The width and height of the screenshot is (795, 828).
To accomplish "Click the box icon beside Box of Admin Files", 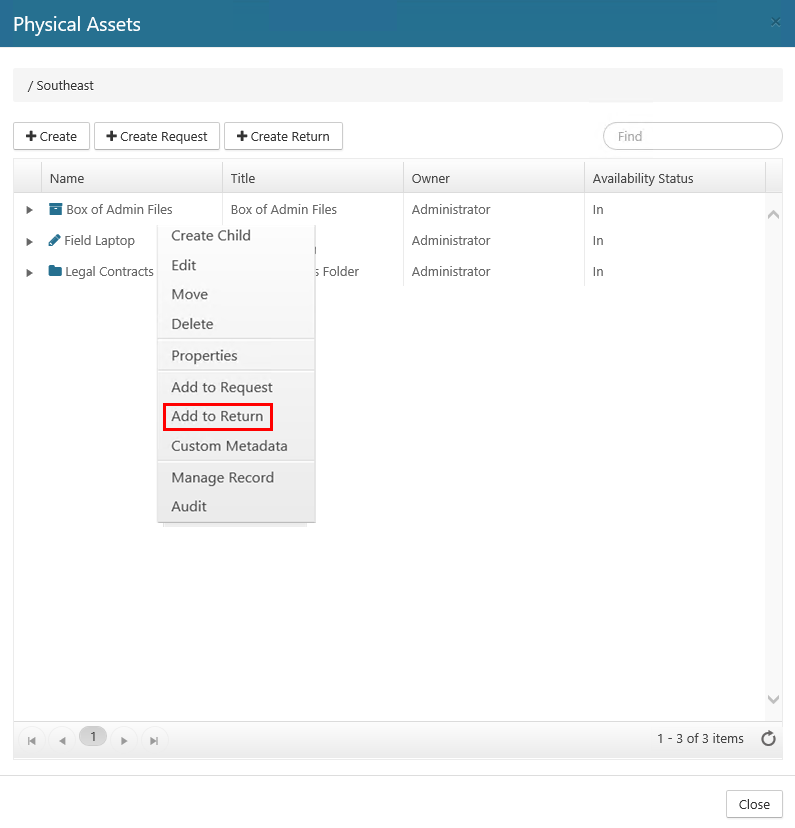I will point(56,210).
